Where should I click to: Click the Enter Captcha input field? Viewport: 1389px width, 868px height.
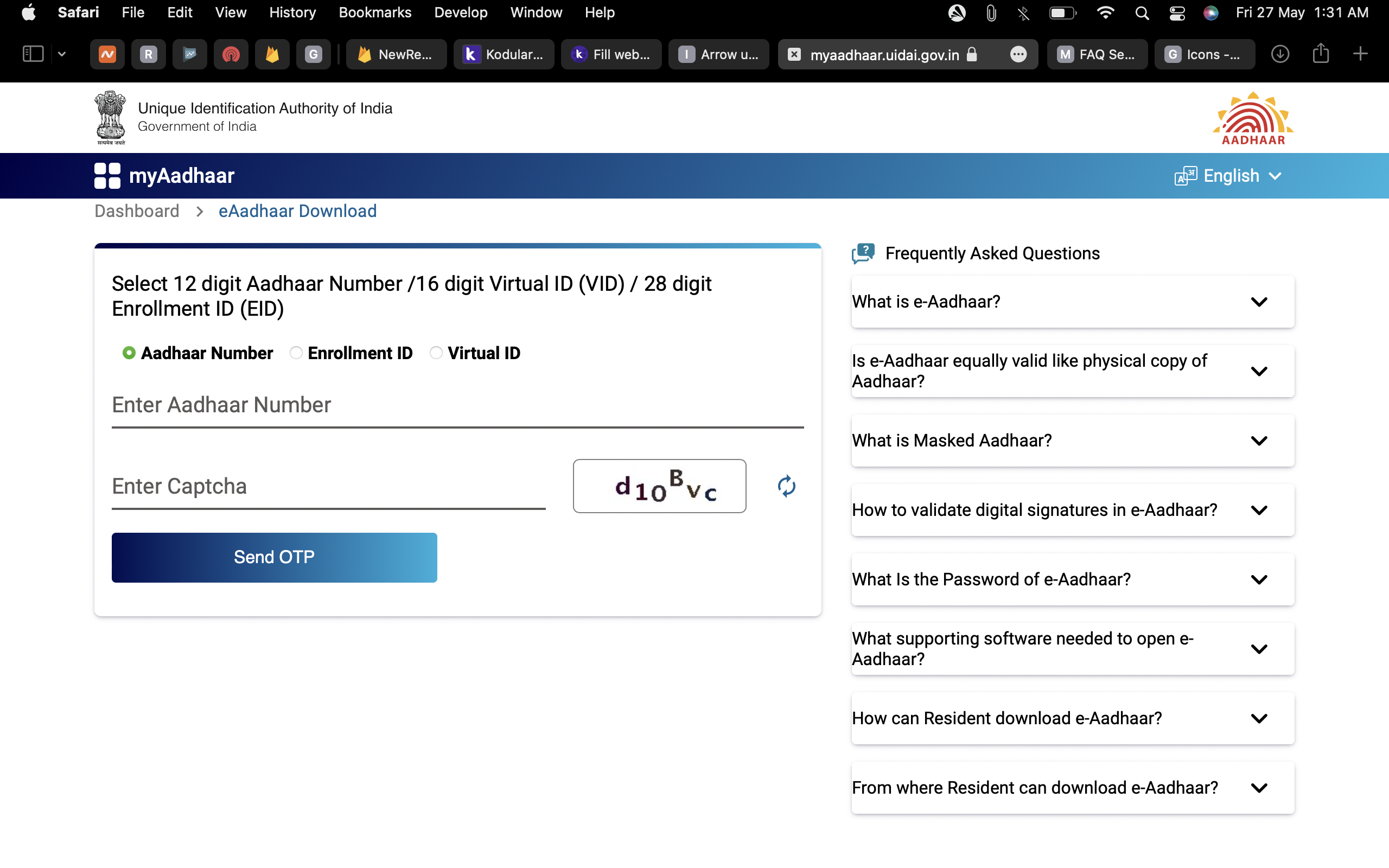tap(328, 487)
